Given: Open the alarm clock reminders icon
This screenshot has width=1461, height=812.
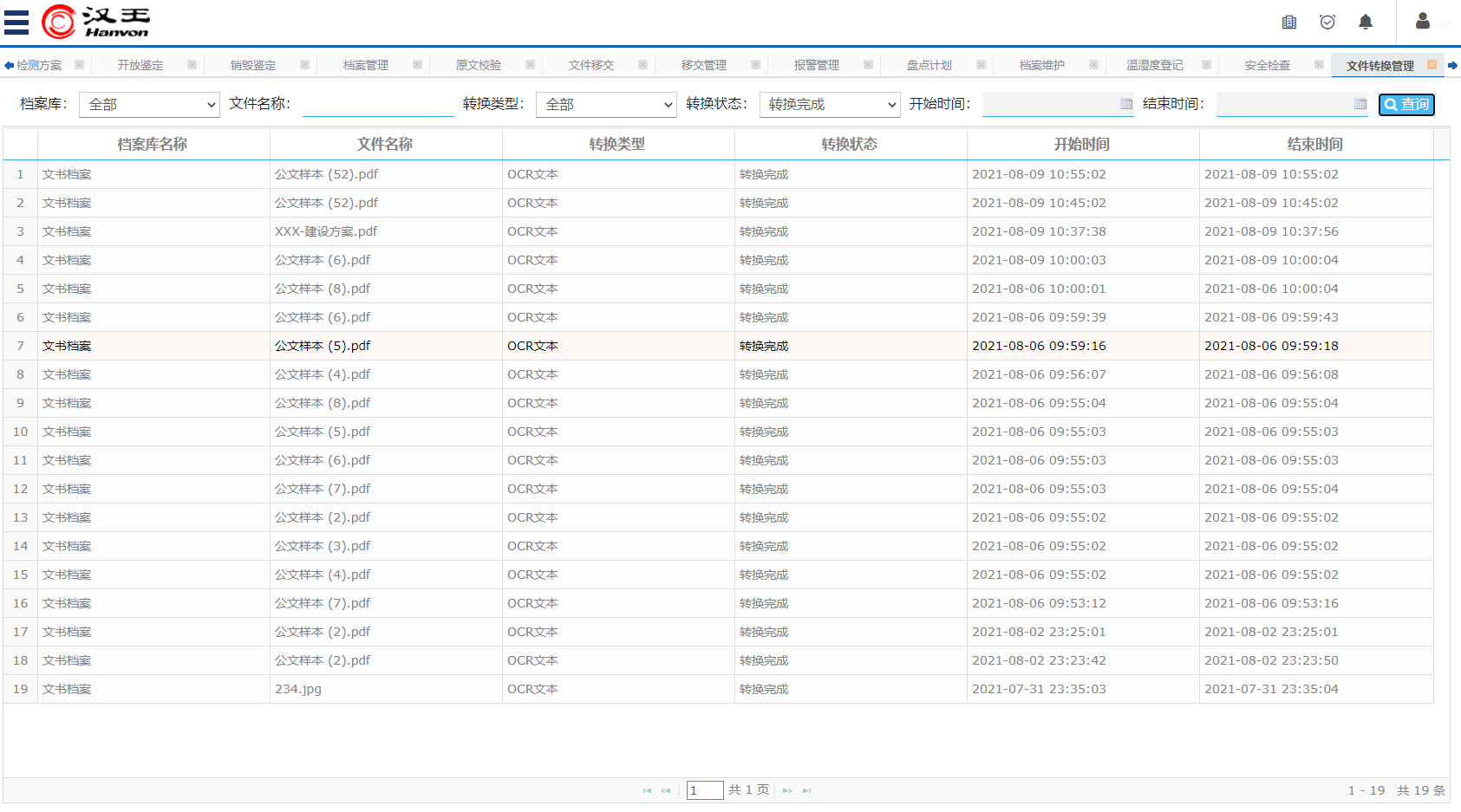Looking at the screenshot, I should (x=1327, y=22).
